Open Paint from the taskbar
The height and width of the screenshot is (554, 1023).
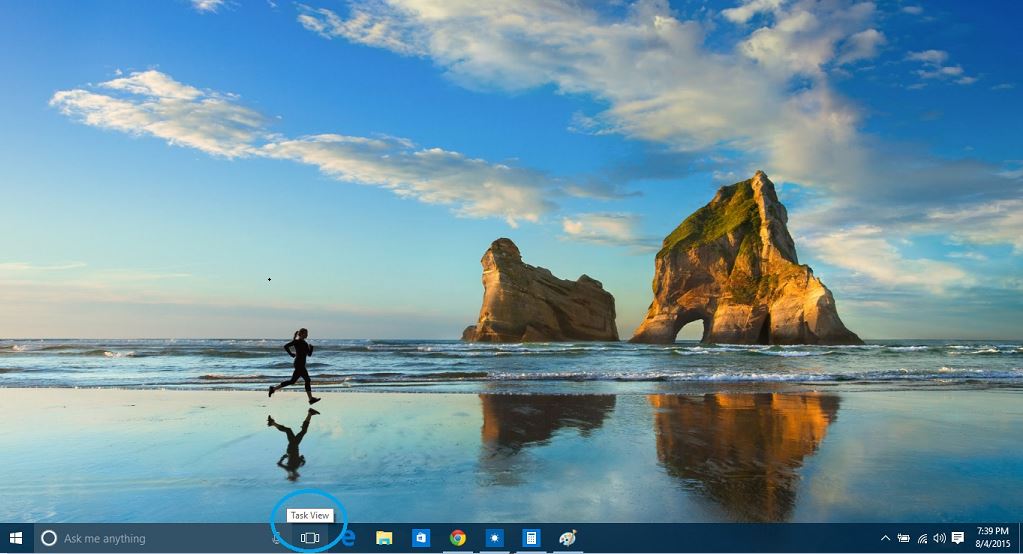coord(567,538)
